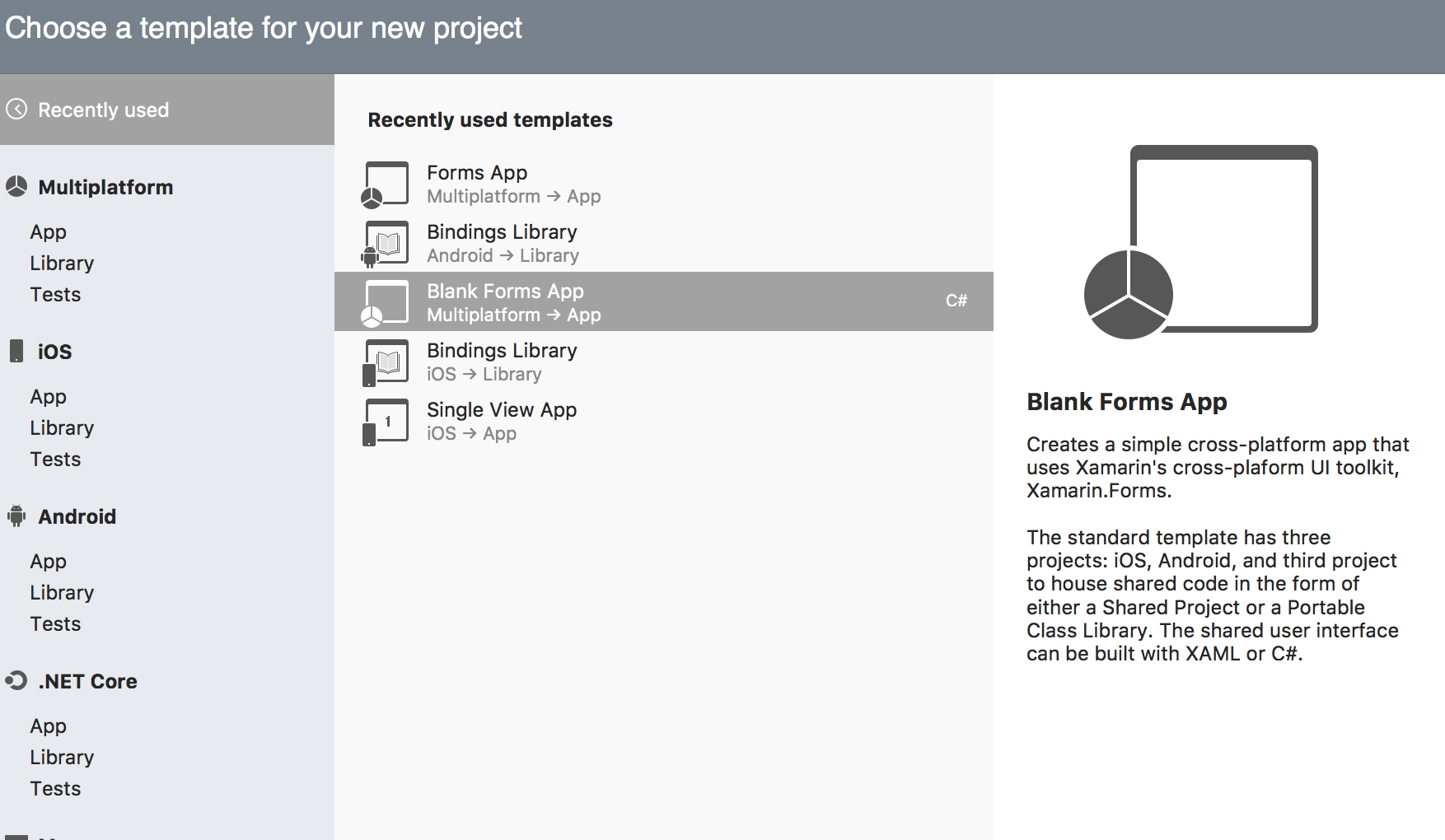Select Library under .NET Core
The height and width of the screenshot is (840, 1445).
tap(62, 758)
